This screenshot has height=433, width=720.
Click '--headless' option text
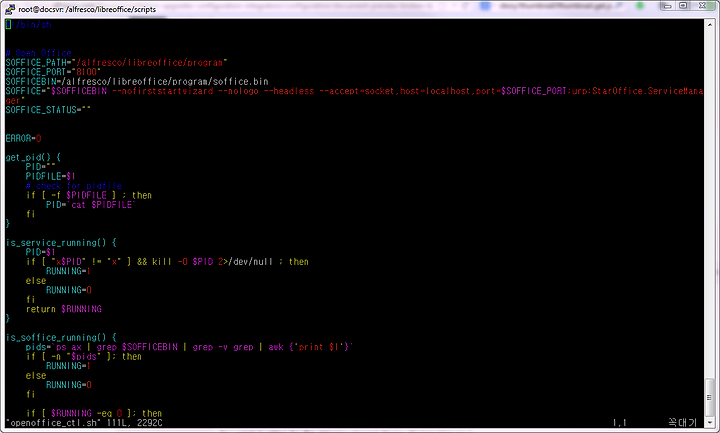click(x=289, y=91)
